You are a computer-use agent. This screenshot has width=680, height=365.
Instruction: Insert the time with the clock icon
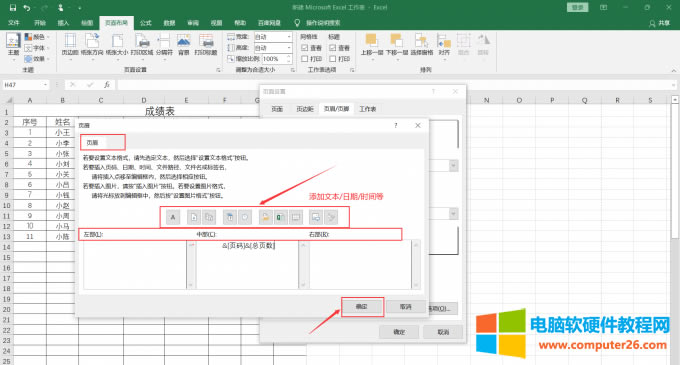[x=245, y=217]
